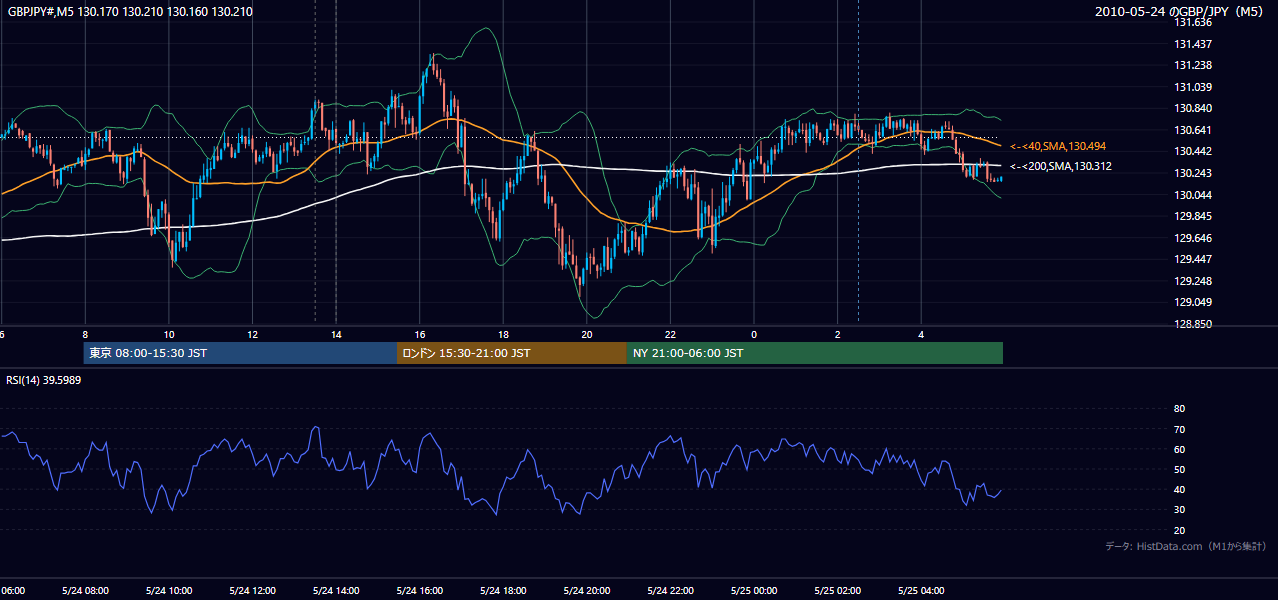Click RSI scale value 40
Screen dimensions: 1278x600
[1179, 489]
